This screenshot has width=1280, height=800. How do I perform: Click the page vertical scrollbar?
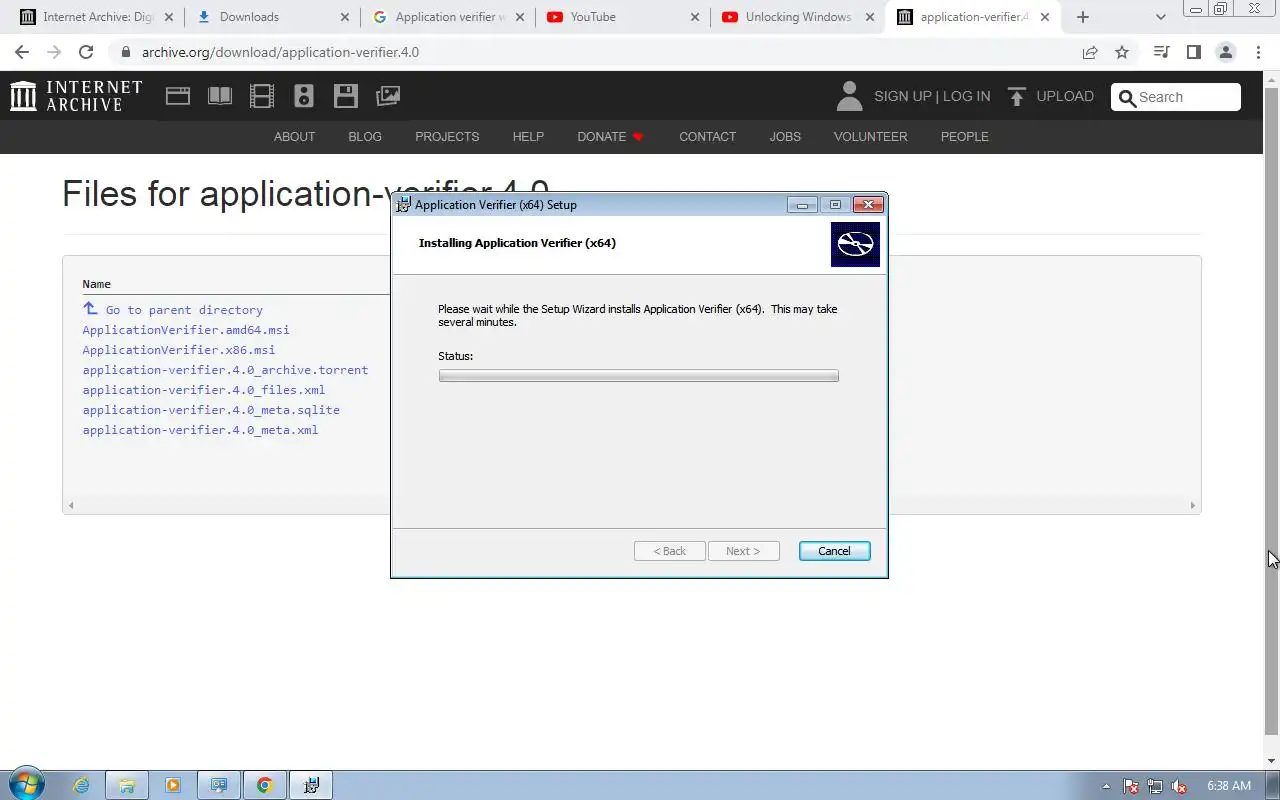tap(1271, 410)
